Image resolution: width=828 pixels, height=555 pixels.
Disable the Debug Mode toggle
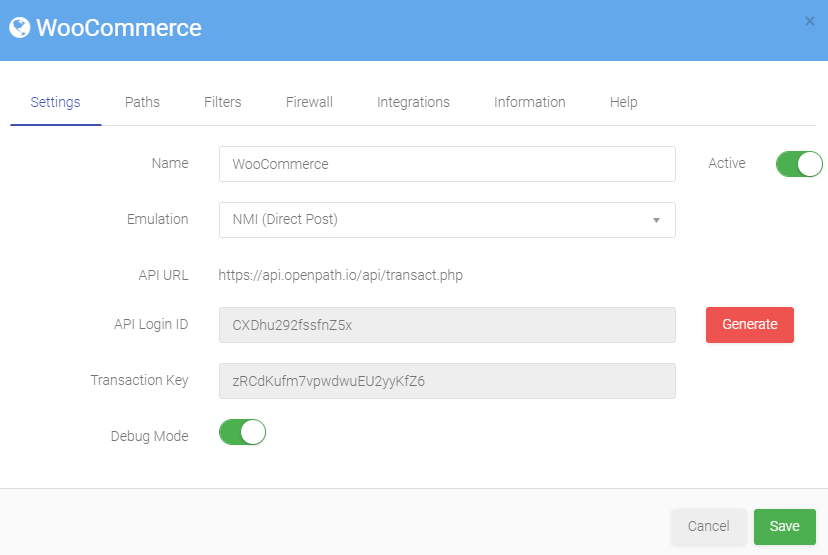242,432
